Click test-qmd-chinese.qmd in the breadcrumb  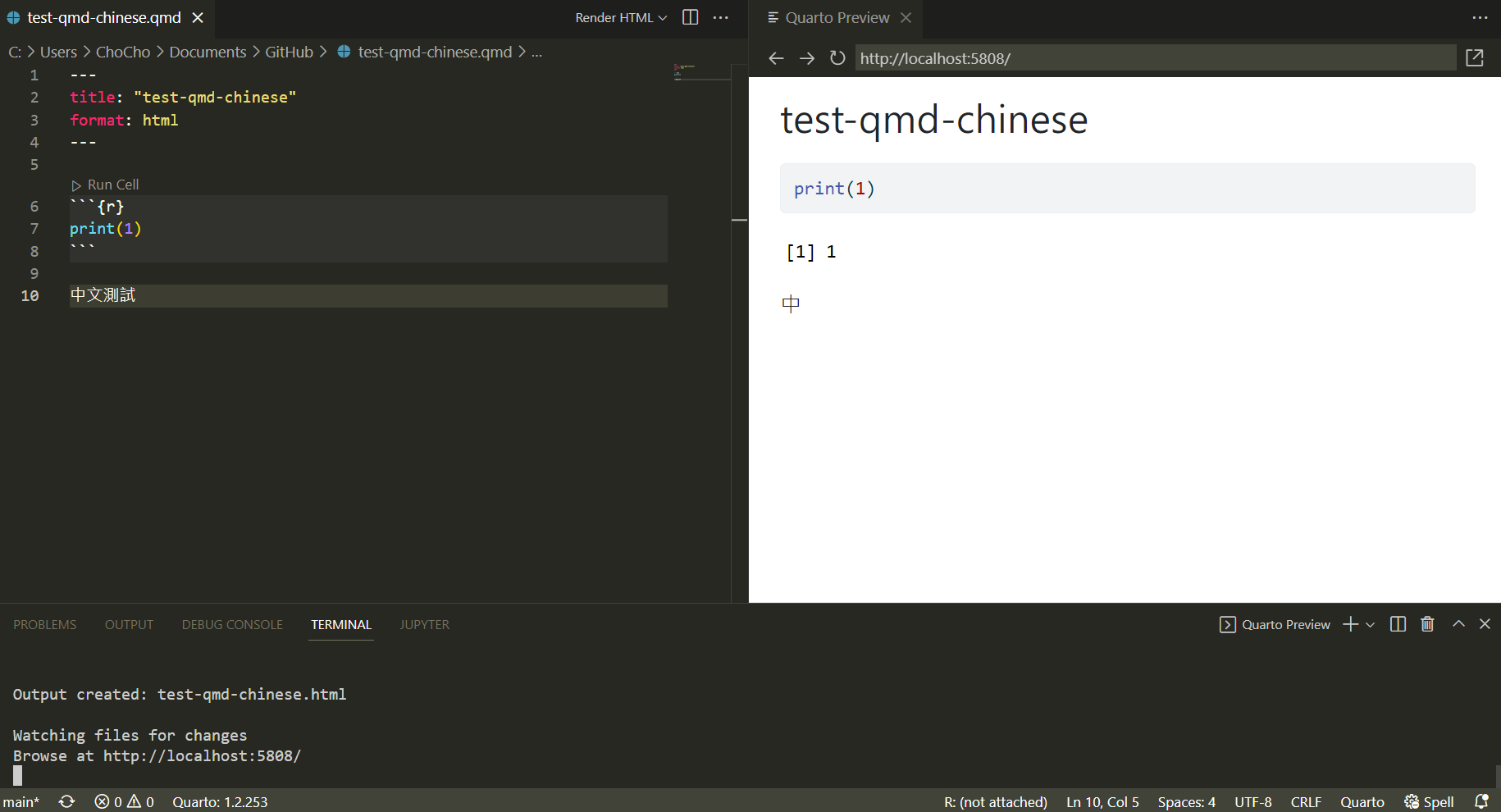coord(435,52)
